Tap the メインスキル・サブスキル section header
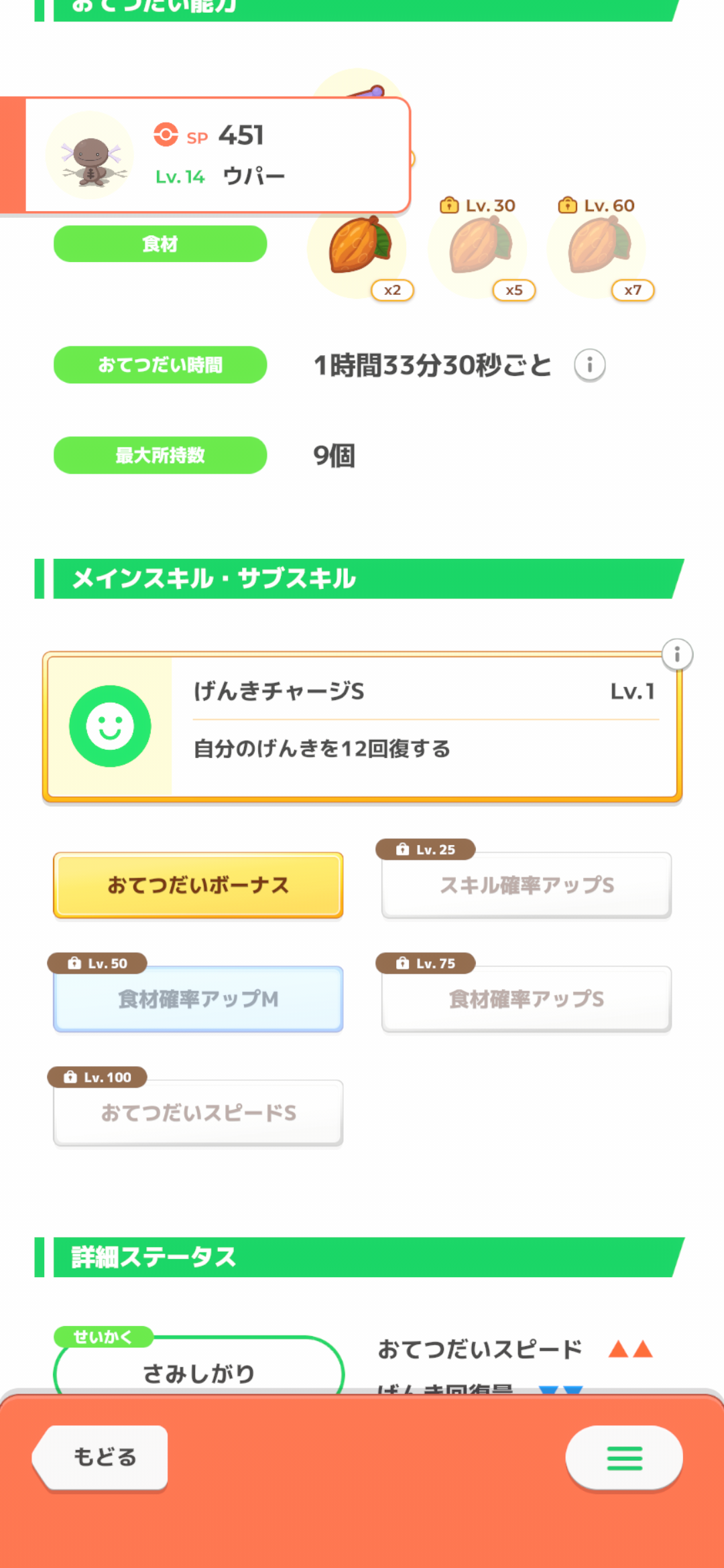 click(362, 579)
